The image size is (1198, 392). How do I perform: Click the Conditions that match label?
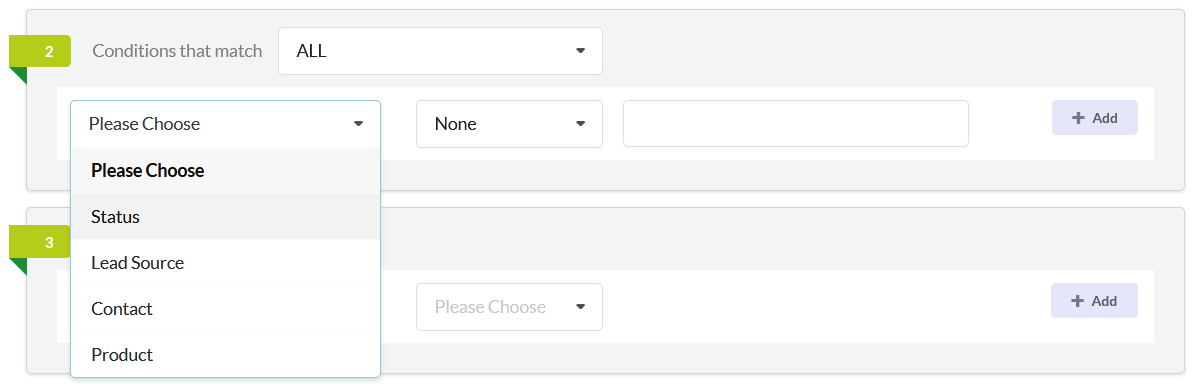click(x=177, y=51)
